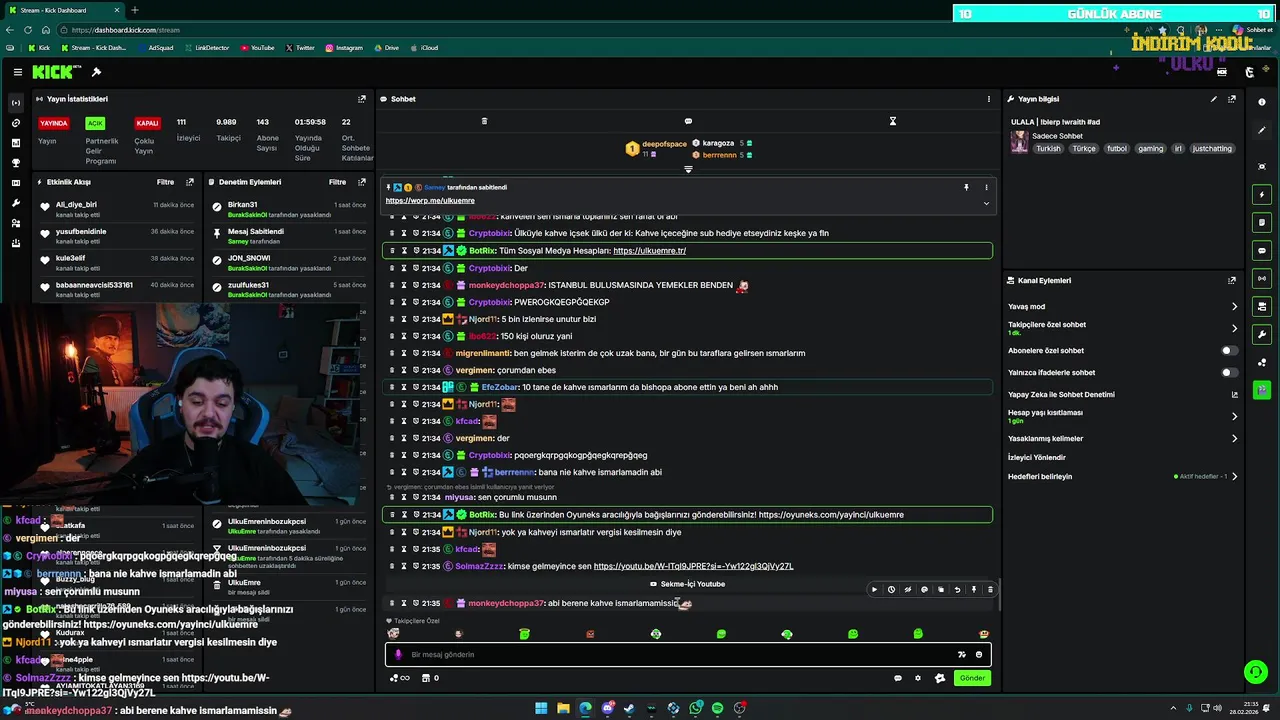This screenshot has width=1280, height=720.
Task: Toggle Abonelere özel sohbet switch
Action: 1230,351
